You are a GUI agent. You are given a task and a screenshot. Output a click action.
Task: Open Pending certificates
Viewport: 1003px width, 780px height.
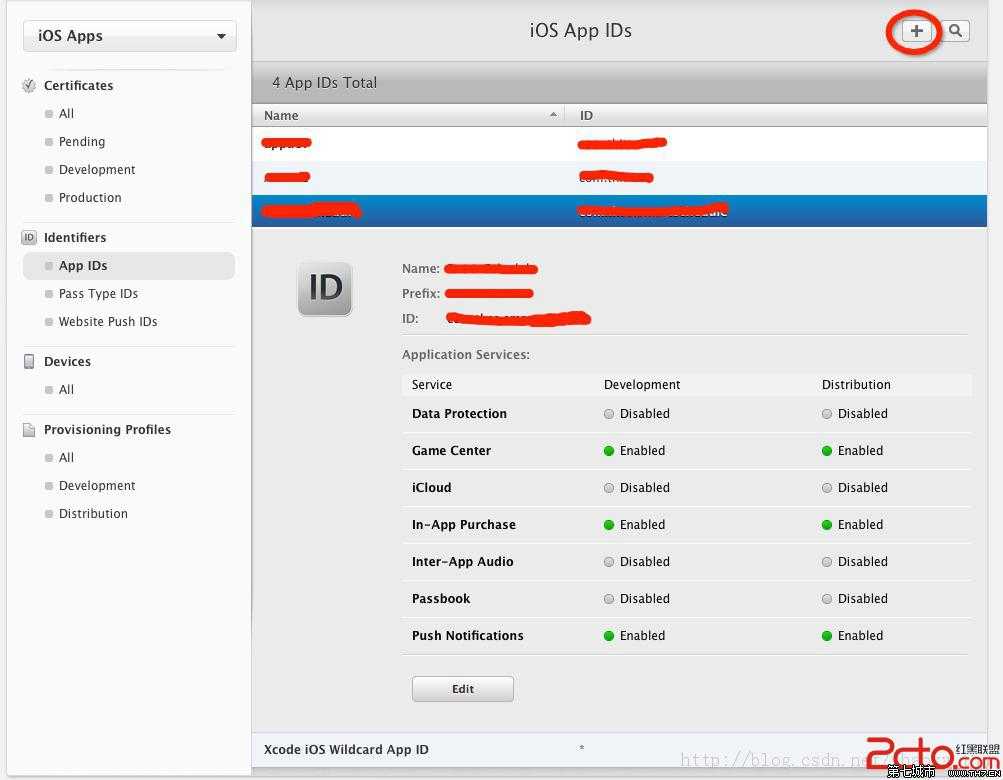pos(81,141)
